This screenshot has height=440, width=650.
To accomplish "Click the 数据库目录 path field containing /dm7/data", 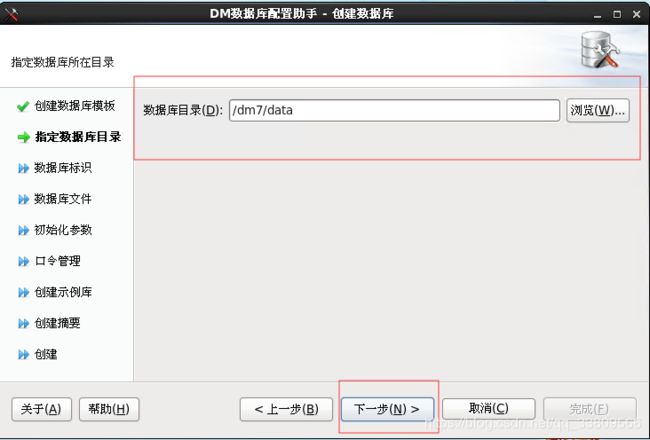I will click(394, 110).
